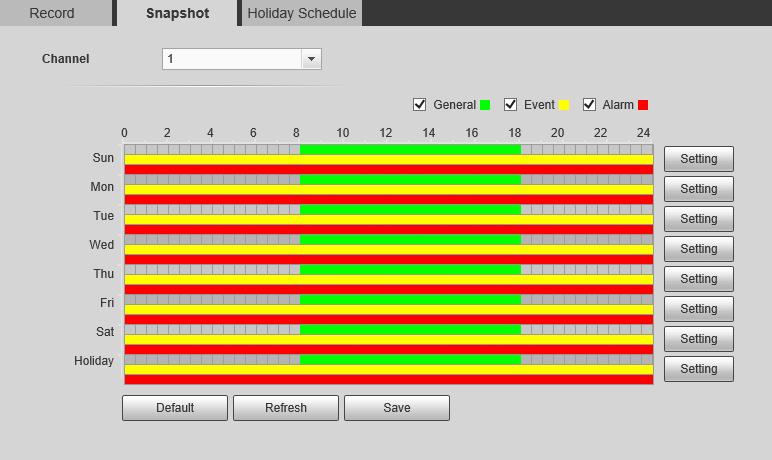Open Setting for the Sat row
Screen dimensions: 772x460
[x=699, y=339]
